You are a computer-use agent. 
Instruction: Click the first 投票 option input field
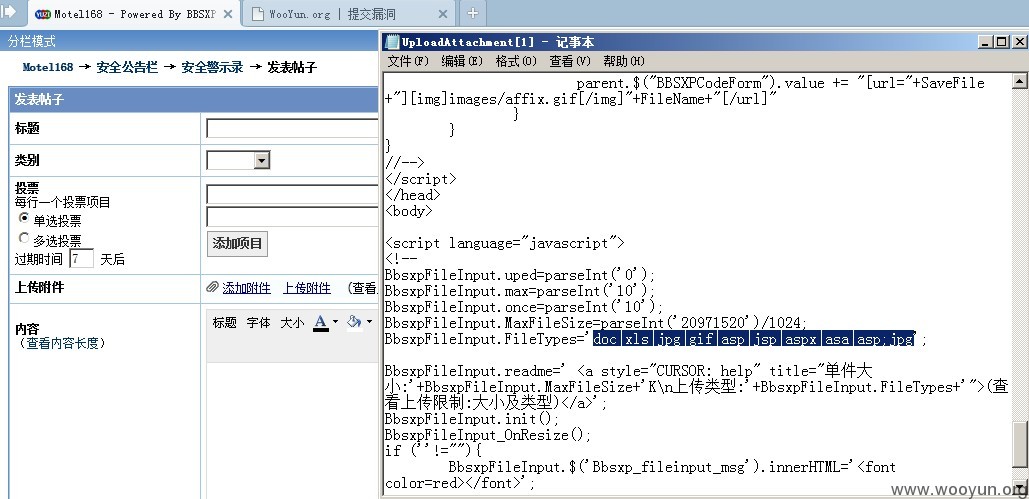click(292, 194)
